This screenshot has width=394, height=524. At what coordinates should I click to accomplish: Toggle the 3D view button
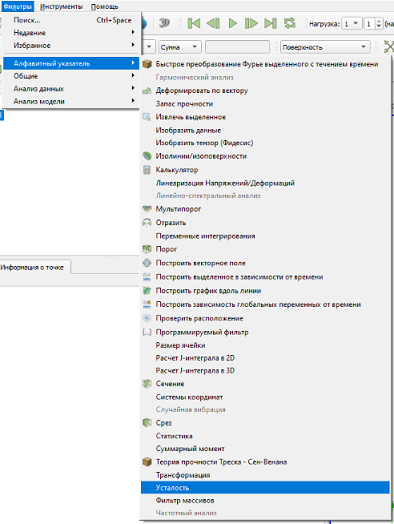pyautogui.click(x=164, y=23)
